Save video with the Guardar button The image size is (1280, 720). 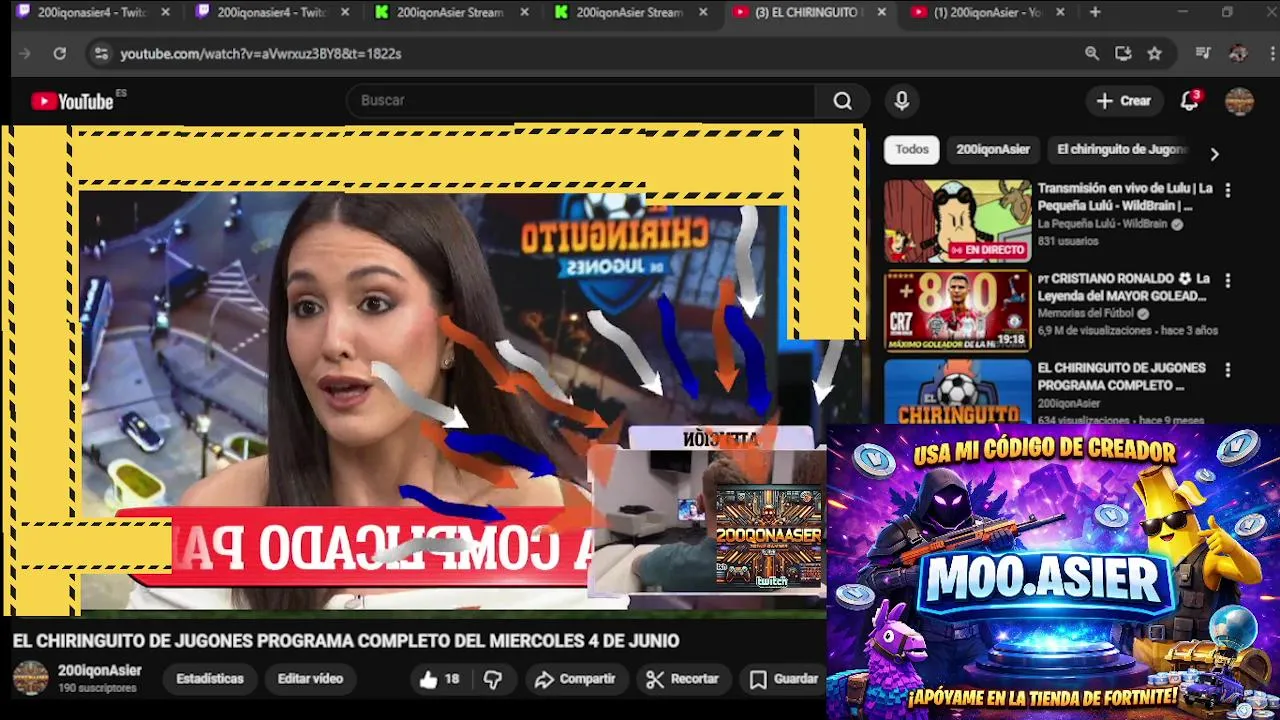tap(785, 679)
